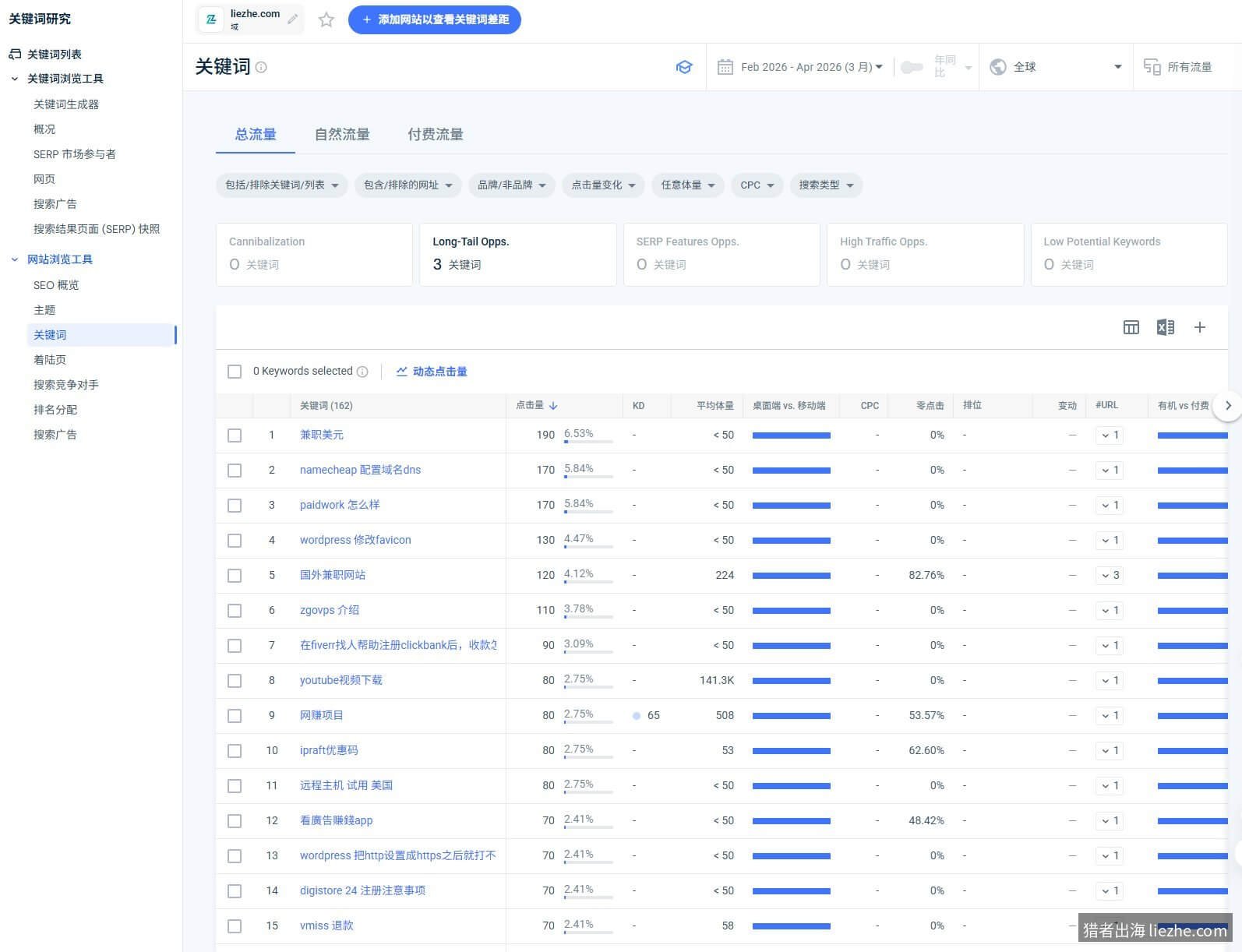
Task: Open SEO 概览 in sidebar
Action: tap(56, 285)
